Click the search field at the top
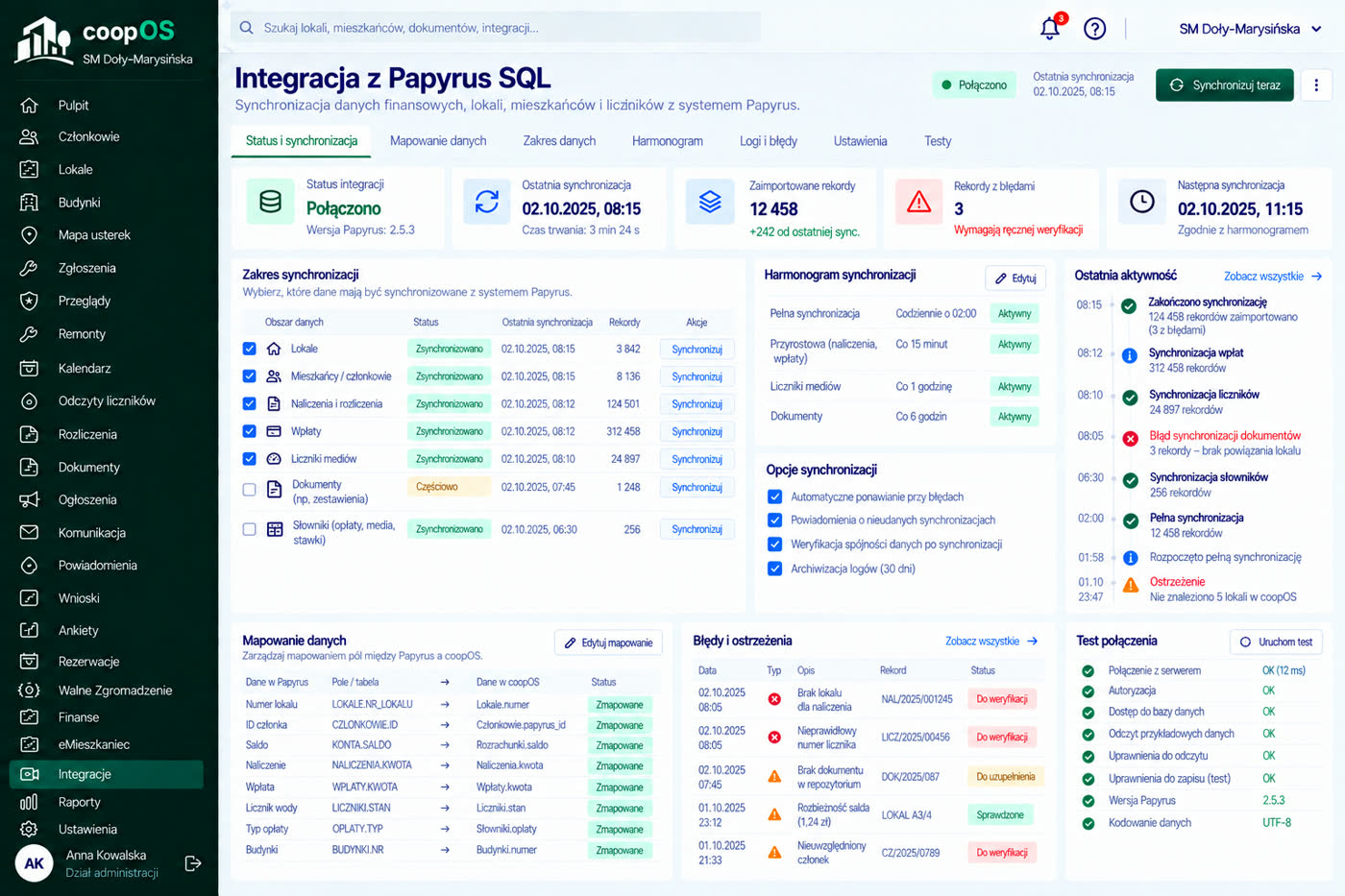 click(x=496, y=28)
